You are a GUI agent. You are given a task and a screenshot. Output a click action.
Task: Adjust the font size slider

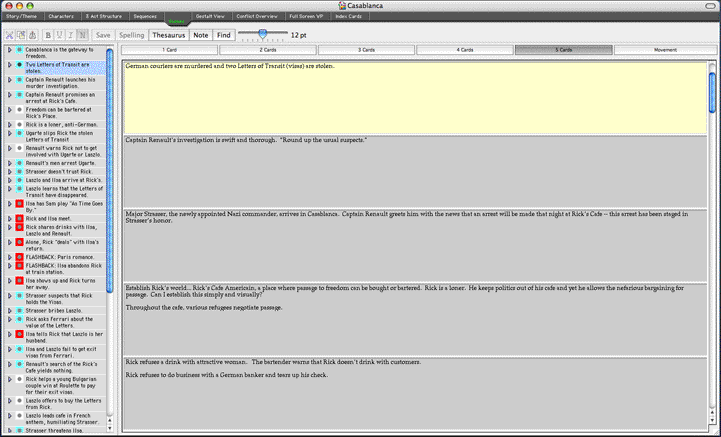262,34
